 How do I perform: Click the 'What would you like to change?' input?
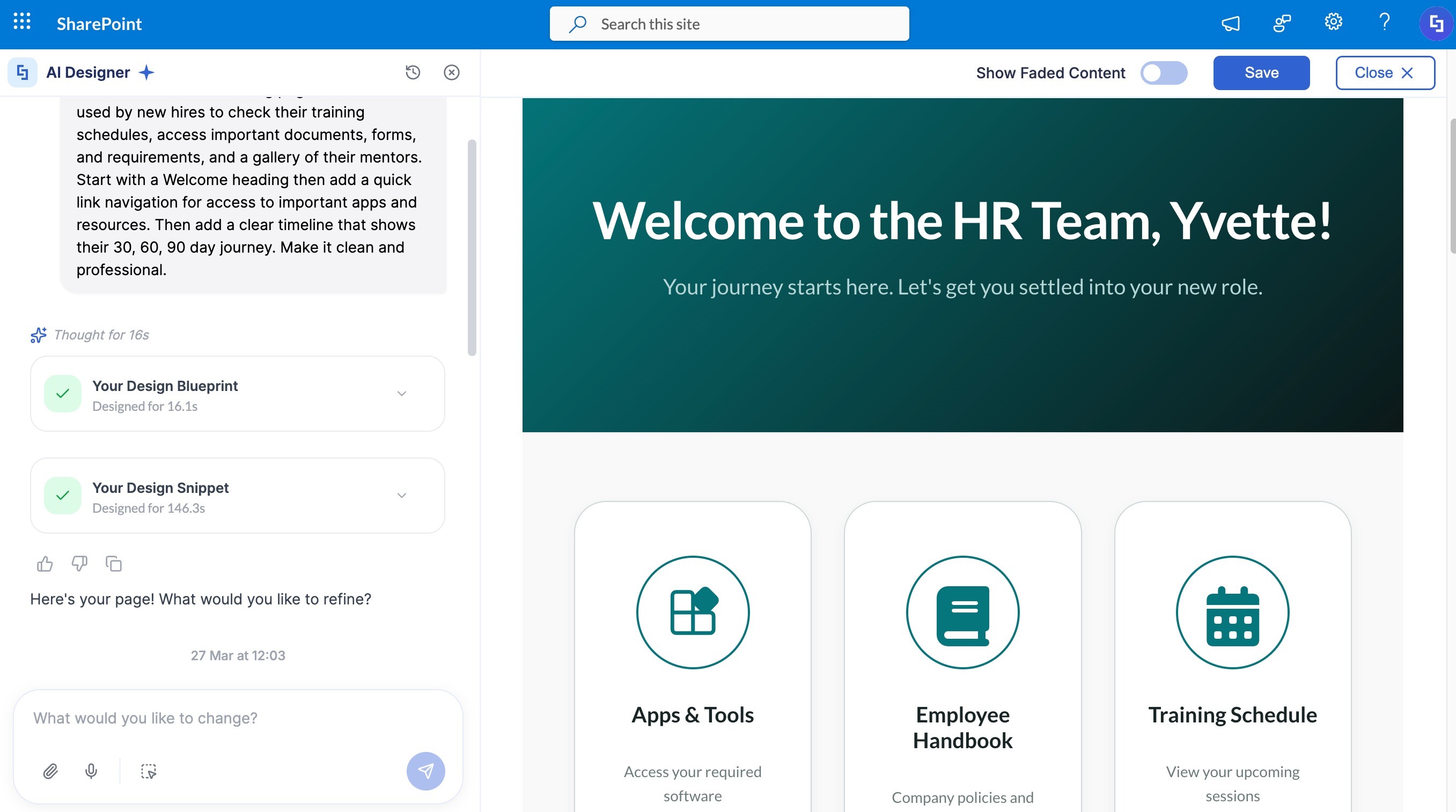tap(237, 718)
